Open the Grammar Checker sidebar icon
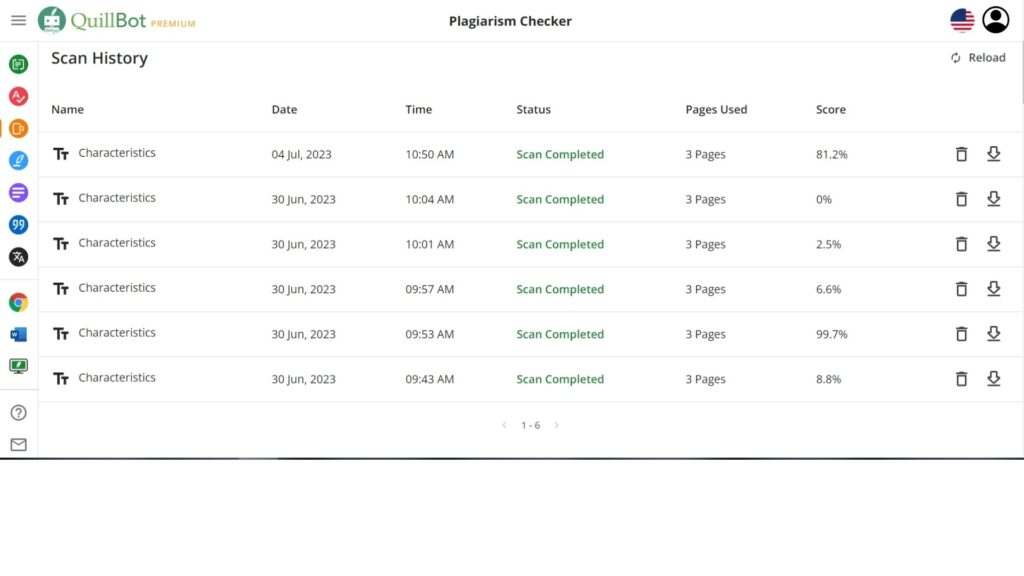 click(x=18, y=97)
